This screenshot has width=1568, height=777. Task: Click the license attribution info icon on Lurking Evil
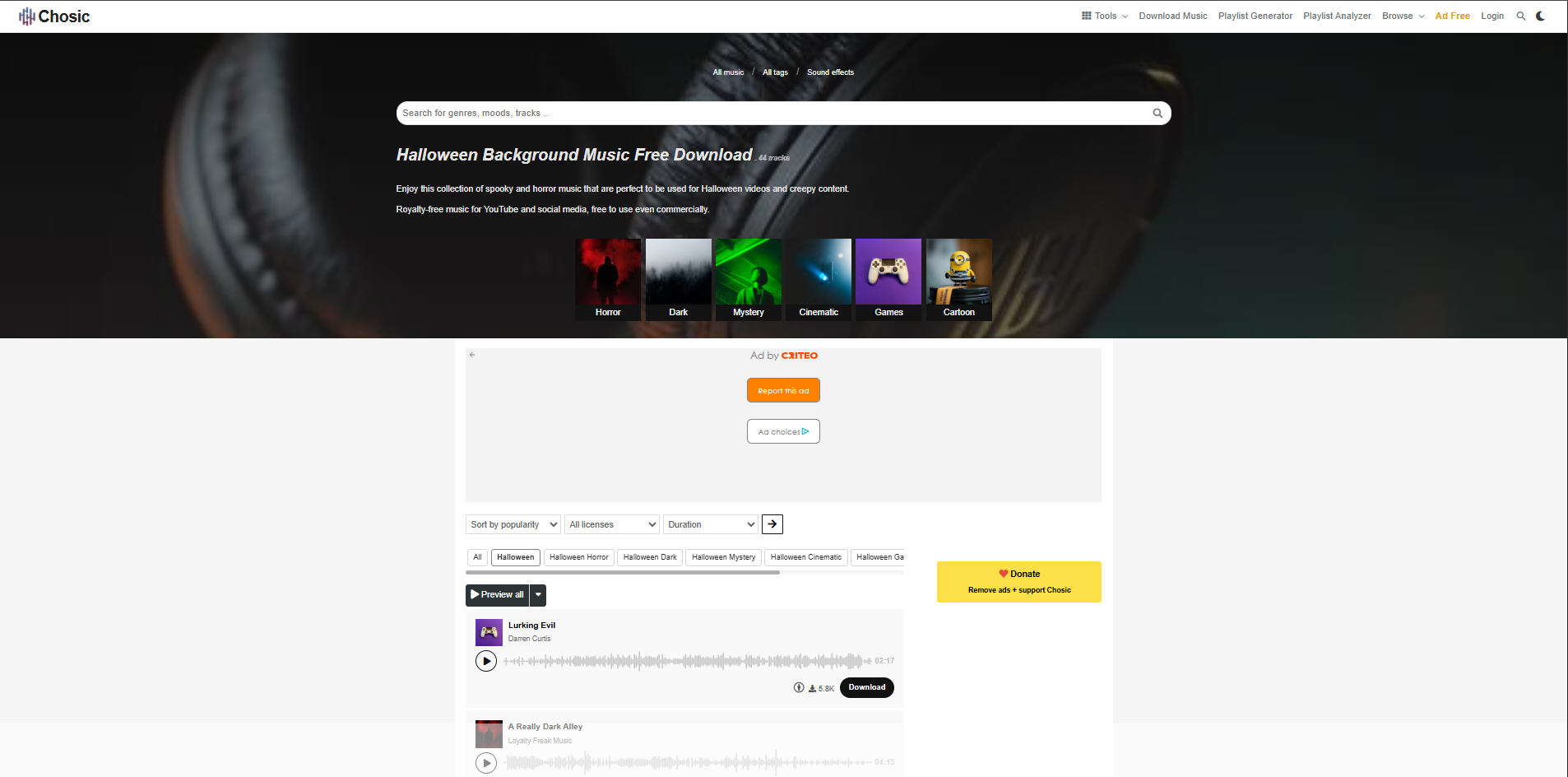point(798,687)
